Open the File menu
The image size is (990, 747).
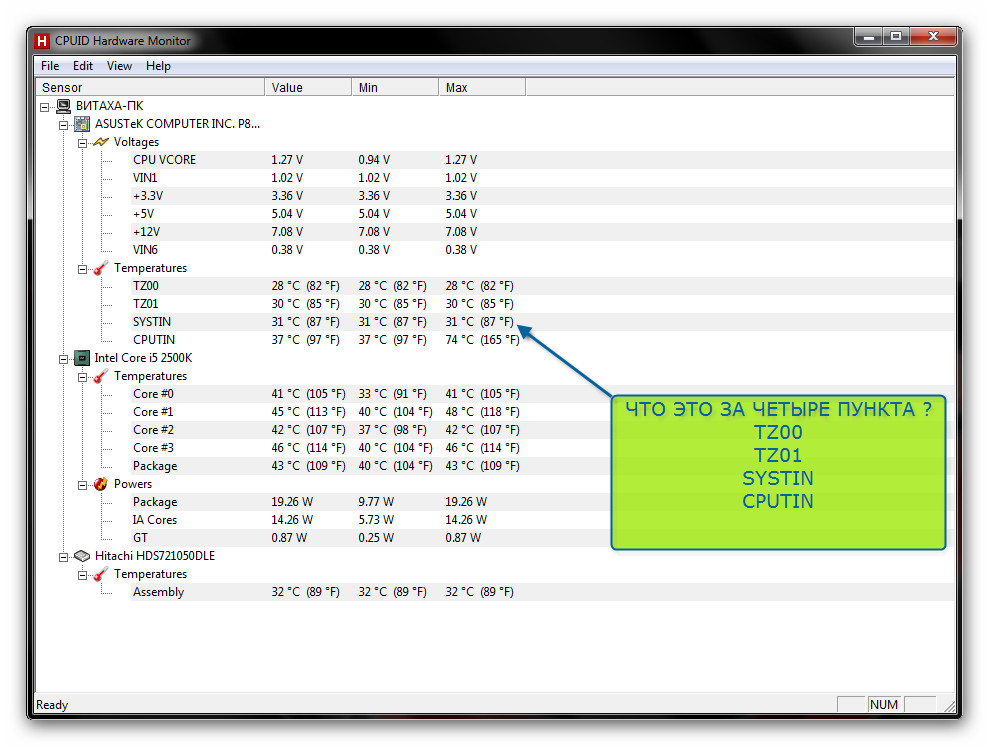pyautogui.click(x=50, y=66)
